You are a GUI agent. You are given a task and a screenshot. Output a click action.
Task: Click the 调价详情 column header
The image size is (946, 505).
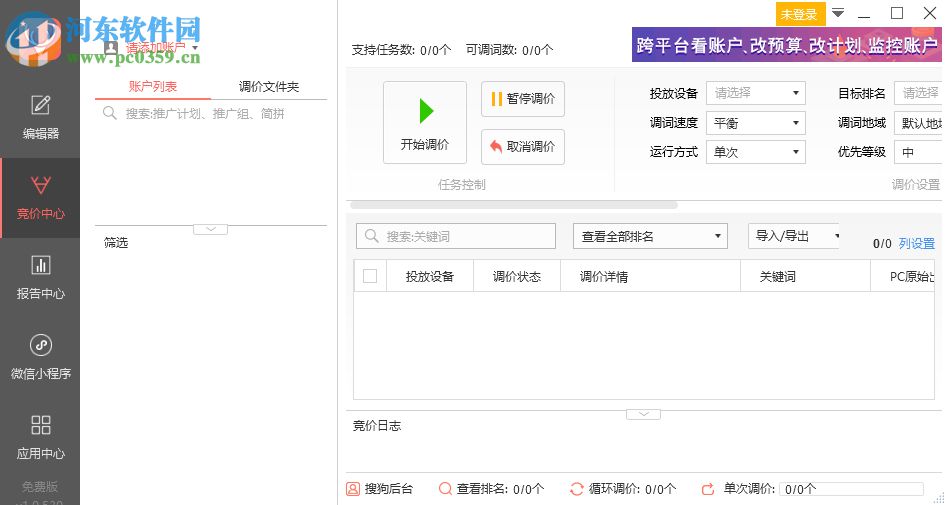650,276
